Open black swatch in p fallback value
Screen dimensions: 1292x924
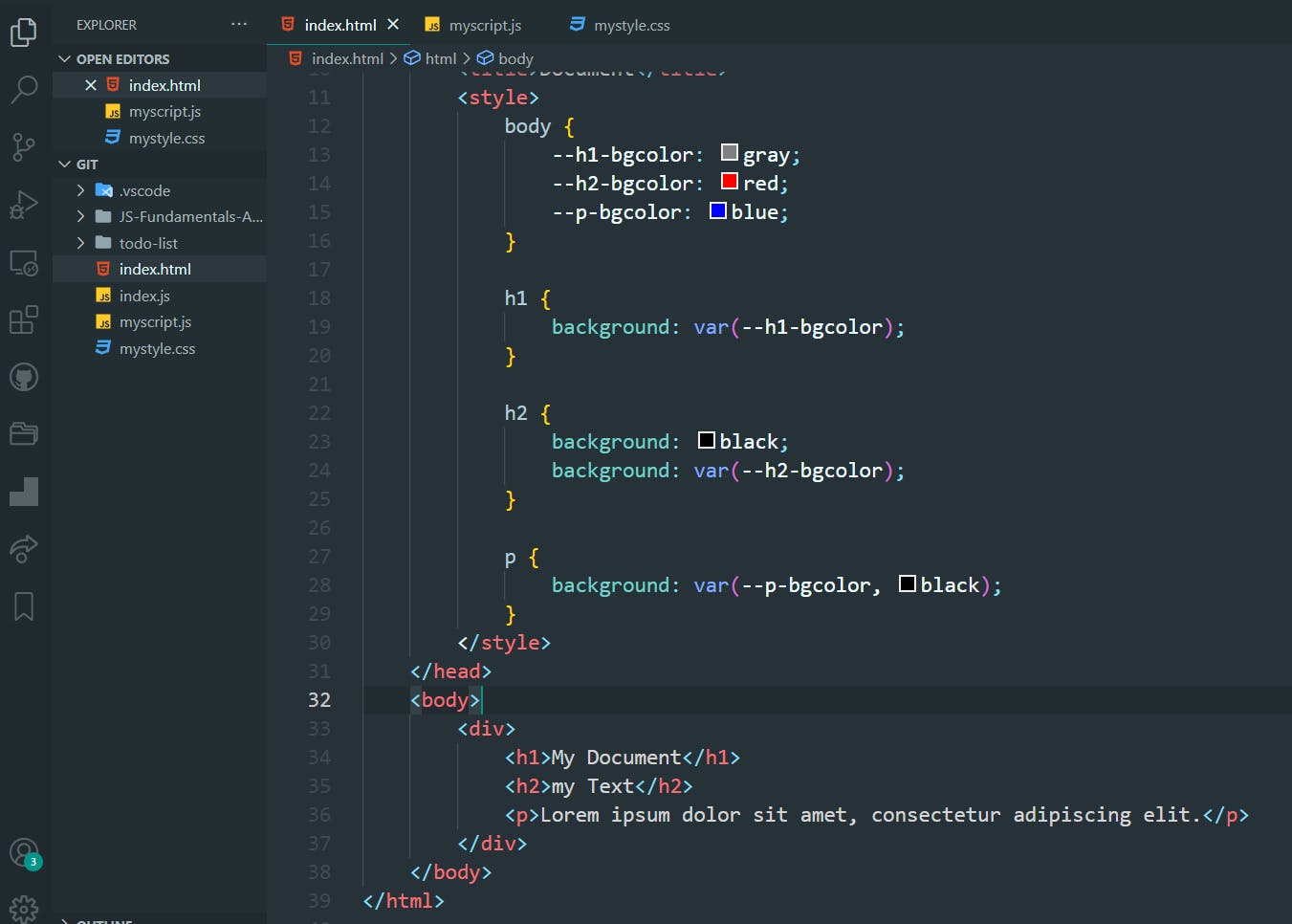pos(907,583)
